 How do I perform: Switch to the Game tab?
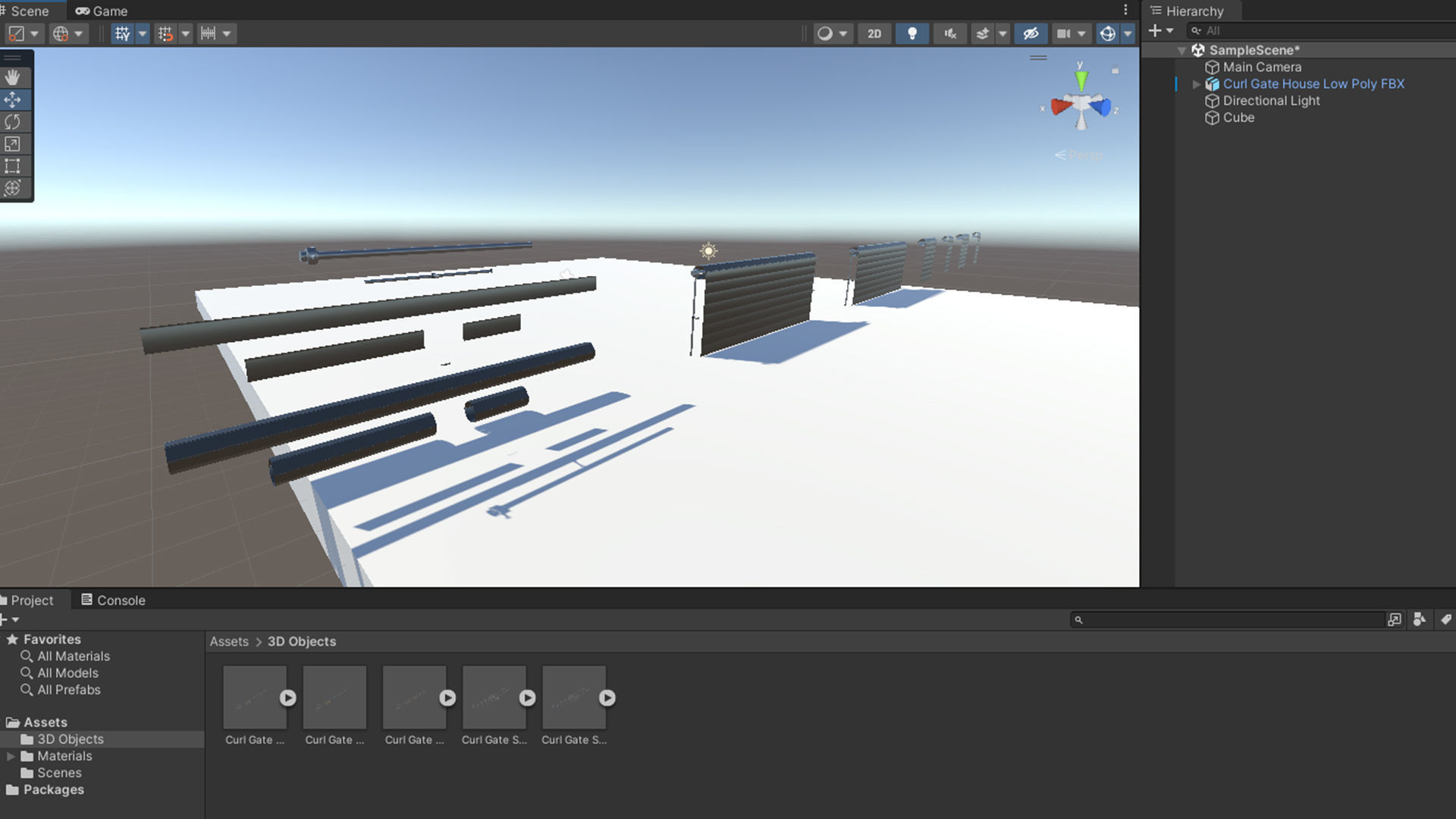click(102, 11)
